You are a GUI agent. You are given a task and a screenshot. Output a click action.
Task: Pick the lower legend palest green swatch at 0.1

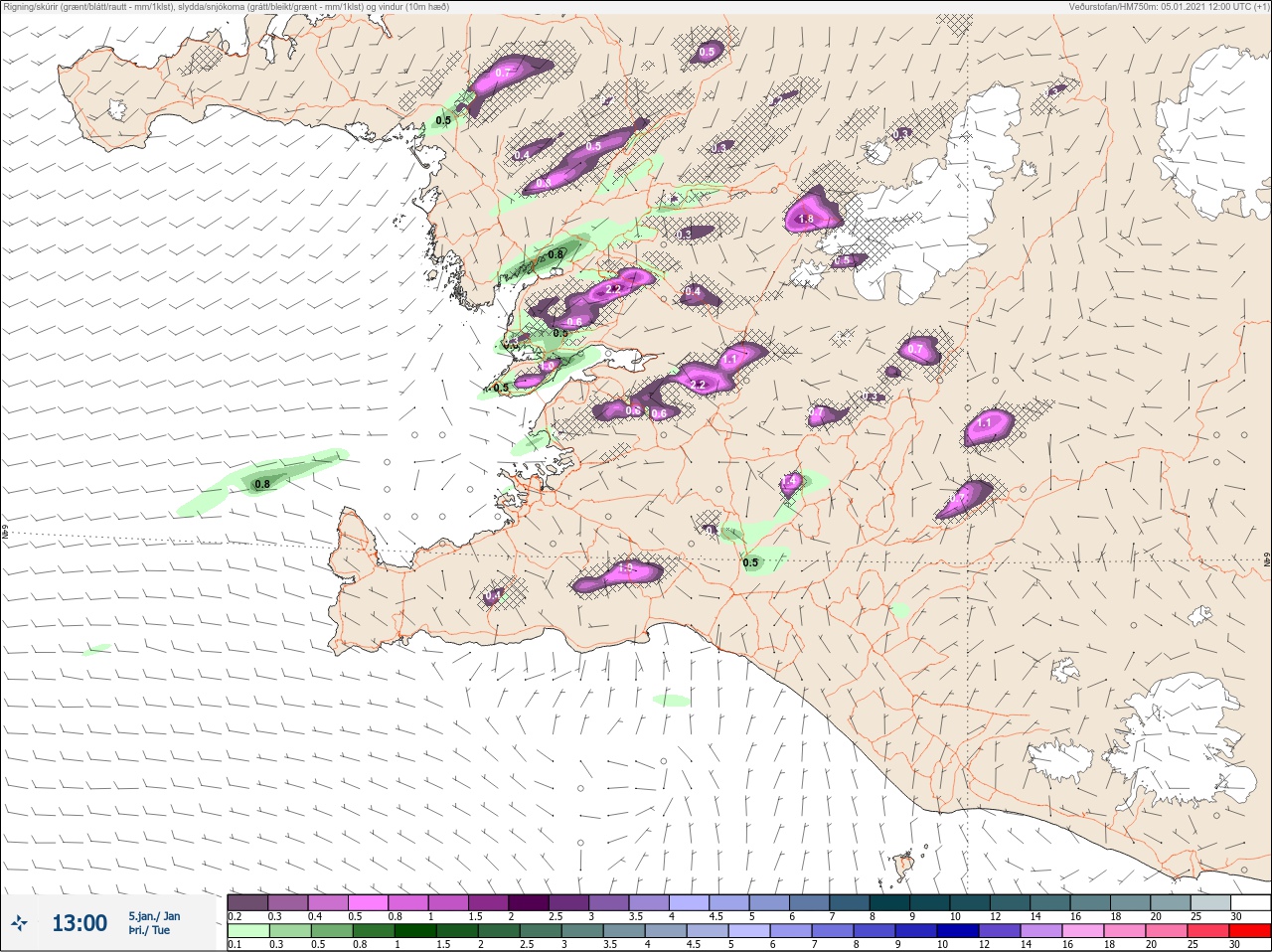247,931
